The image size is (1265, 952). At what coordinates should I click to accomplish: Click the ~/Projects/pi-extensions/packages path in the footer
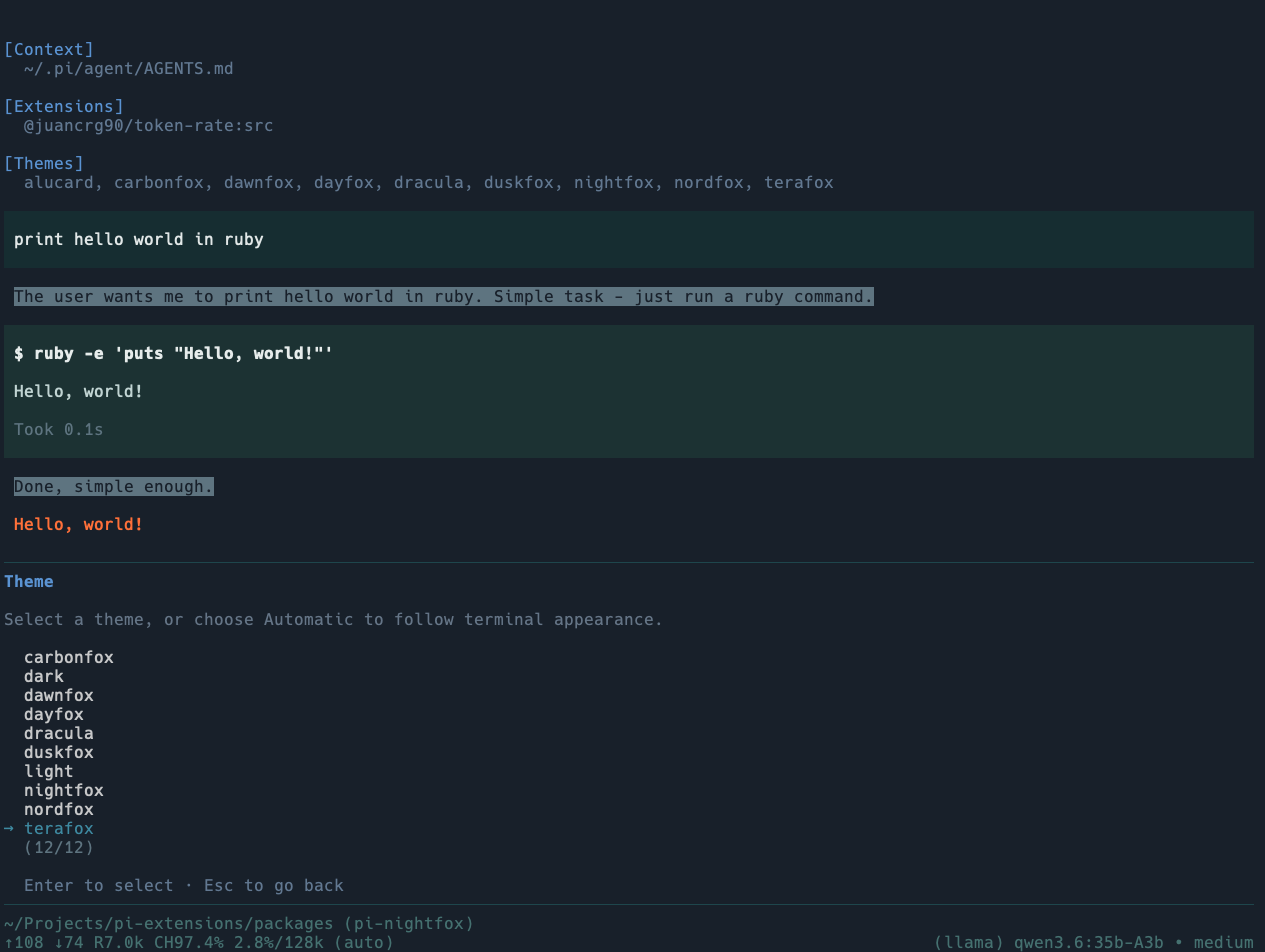[x=169, y=923]
